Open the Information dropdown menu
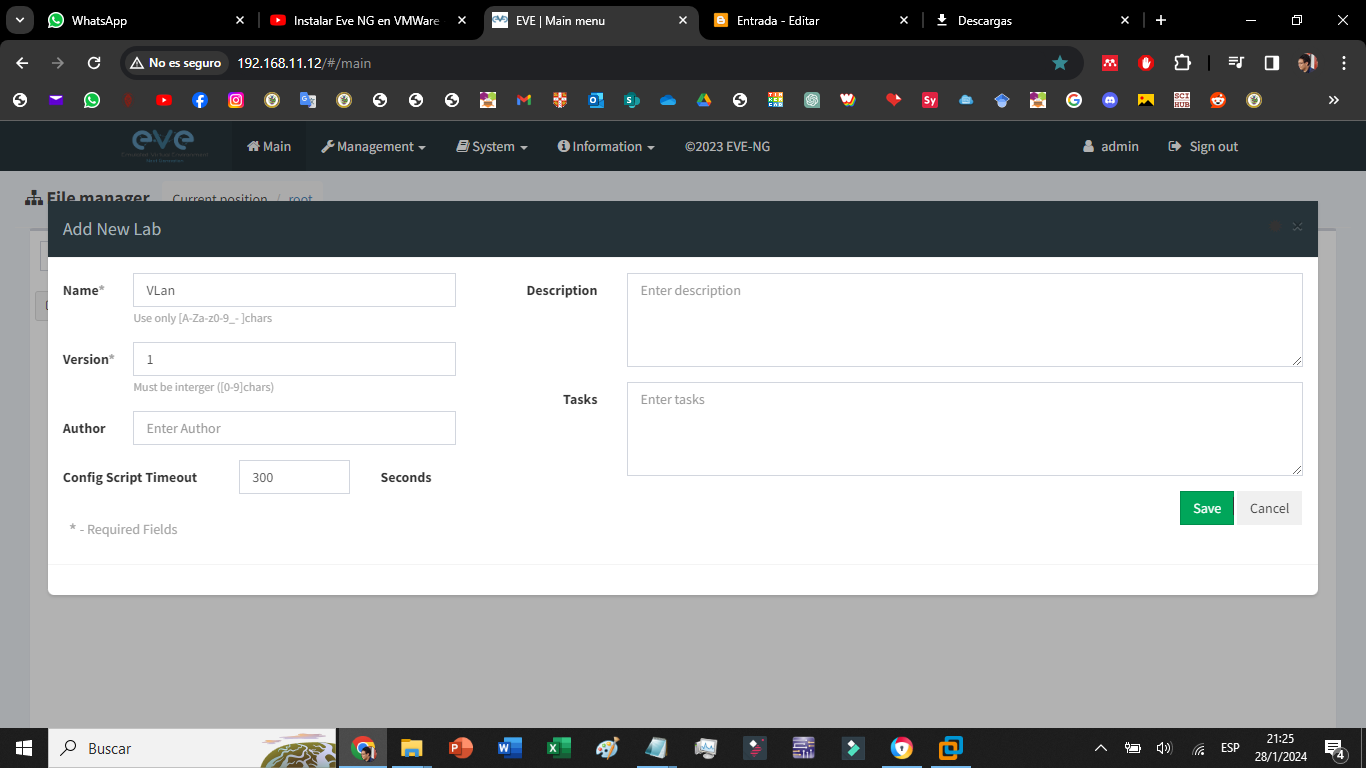Viewport: 1366px width, 768px height. point(606,146)
